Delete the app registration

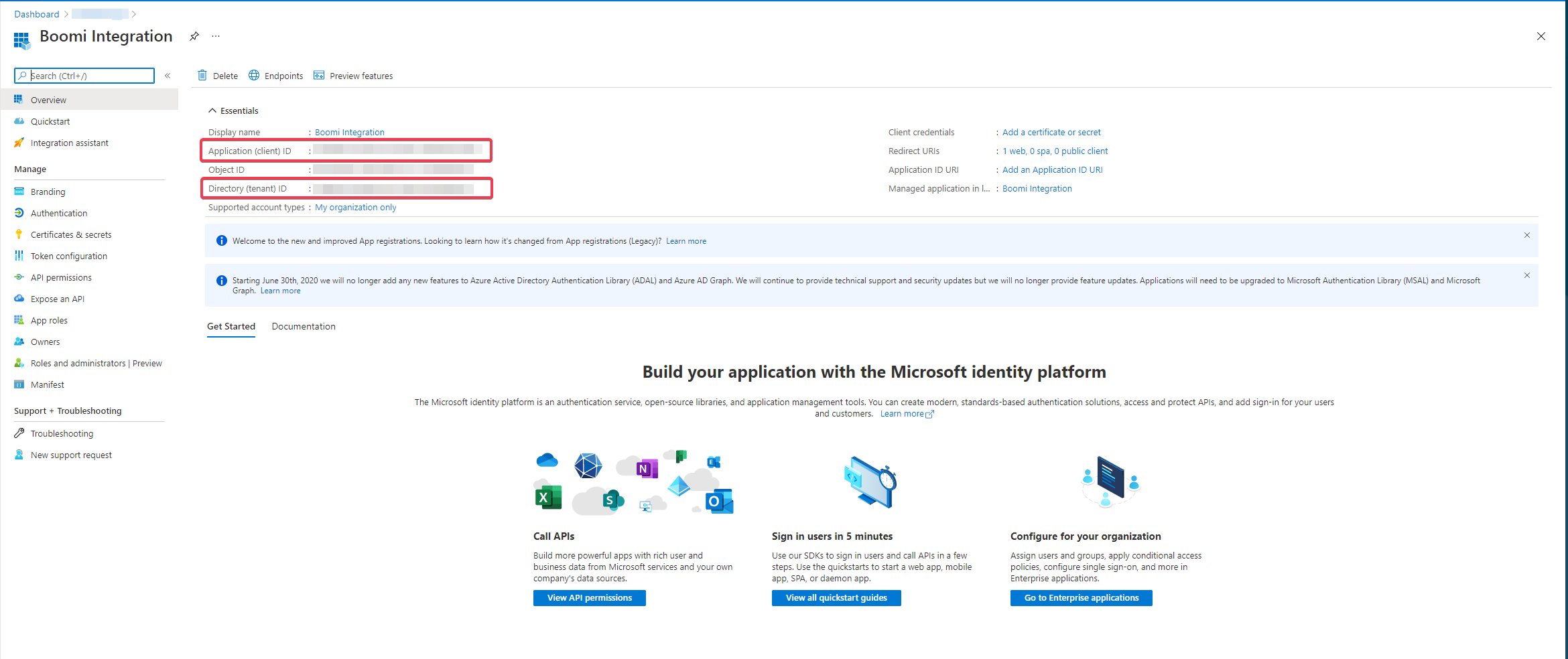(218, 76)
